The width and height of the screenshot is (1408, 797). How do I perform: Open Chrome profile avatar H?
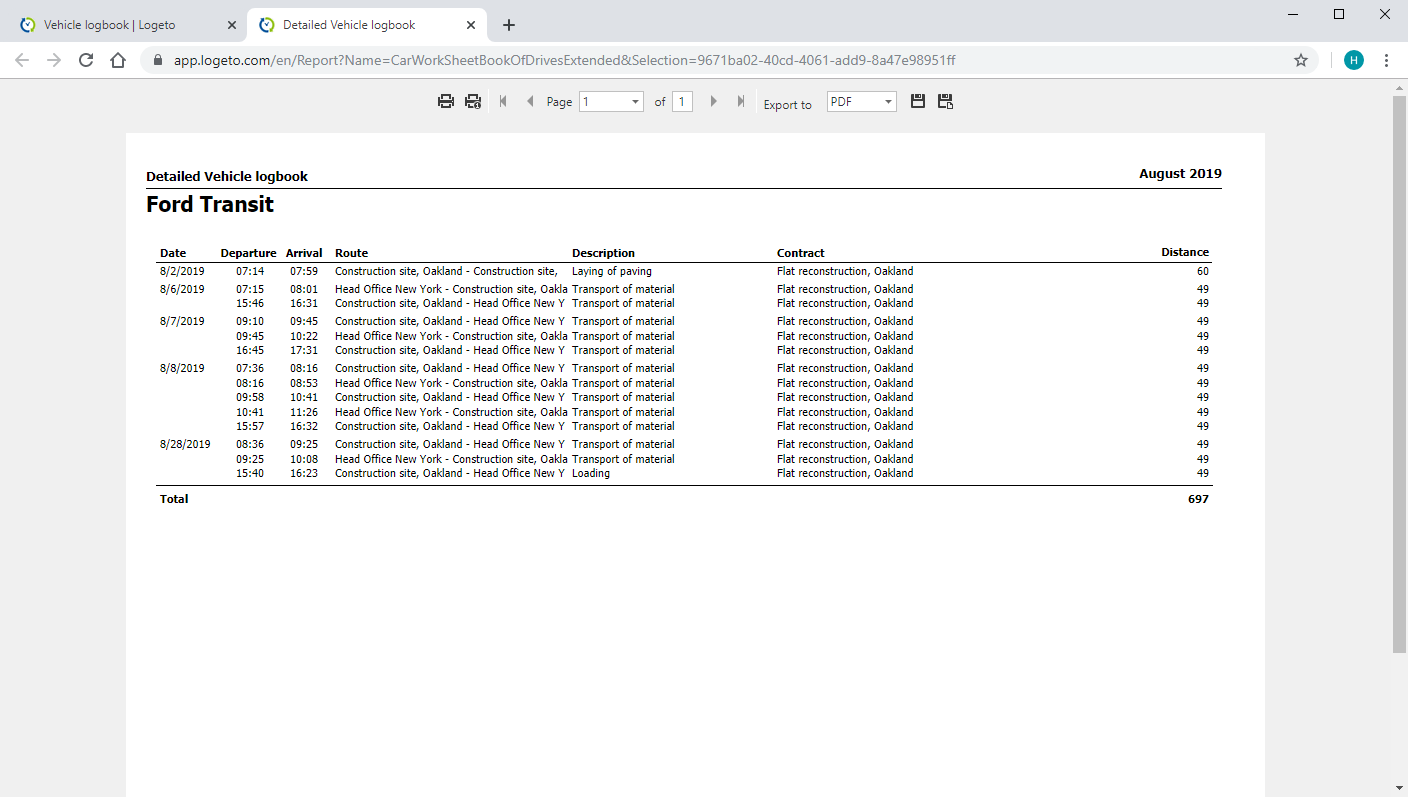(x=1353, y=60)
